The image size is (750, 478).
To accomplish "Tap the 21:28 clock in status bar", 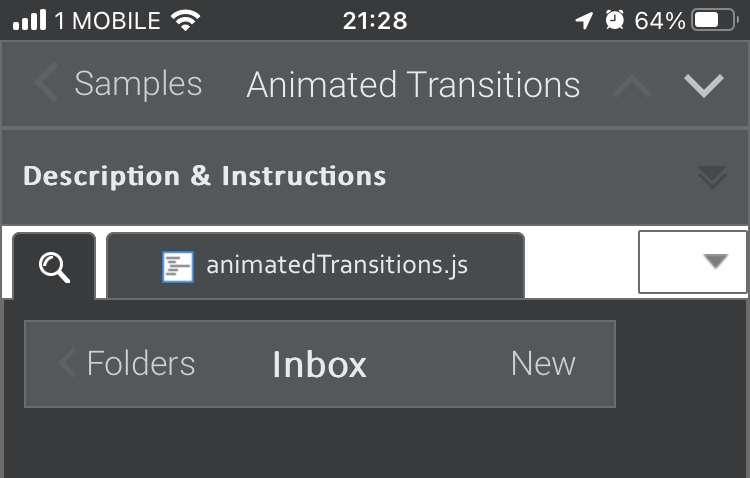I will tap(374, 20).
